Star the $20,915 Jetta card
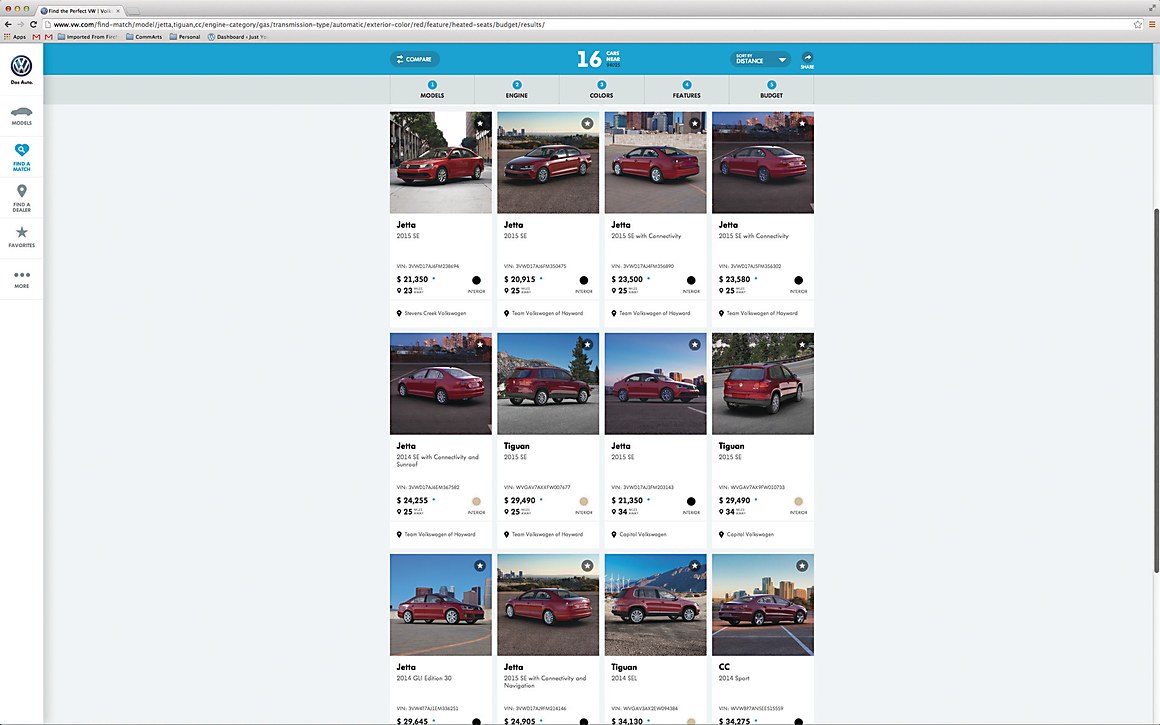The image size is (1160, 725). coord(587,124)
